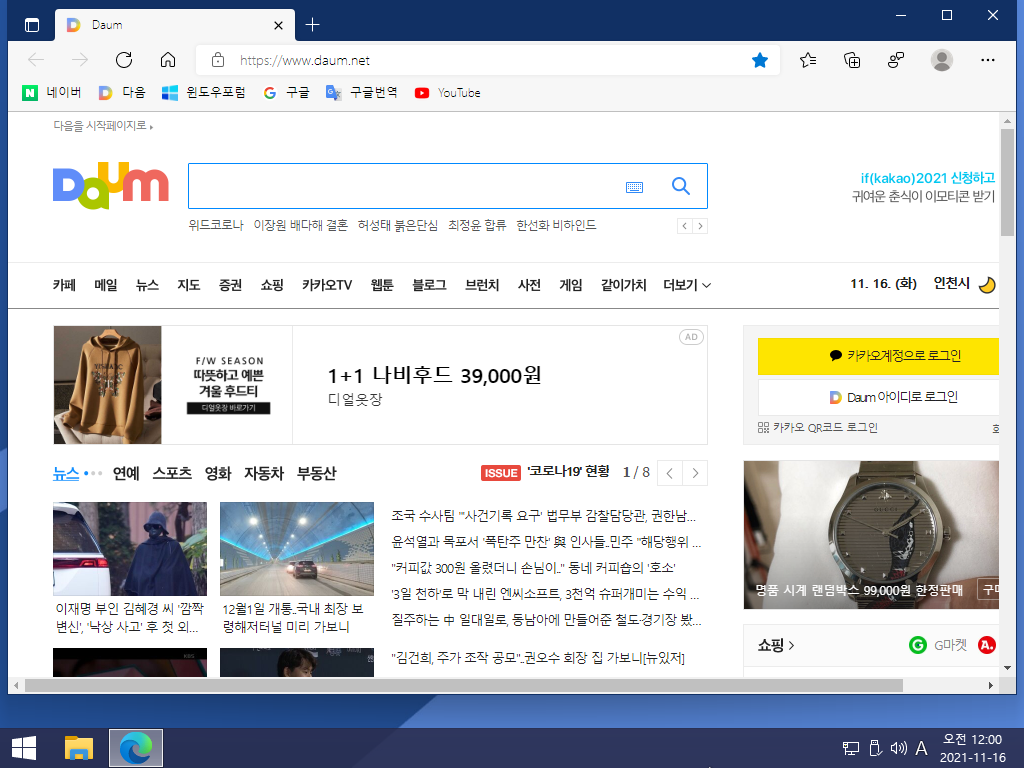Image resolution: width=1024 pixels, height=768 pixels.
Task: Click 카카오 QR코드 로그인 link
Action: pos(818,428)
